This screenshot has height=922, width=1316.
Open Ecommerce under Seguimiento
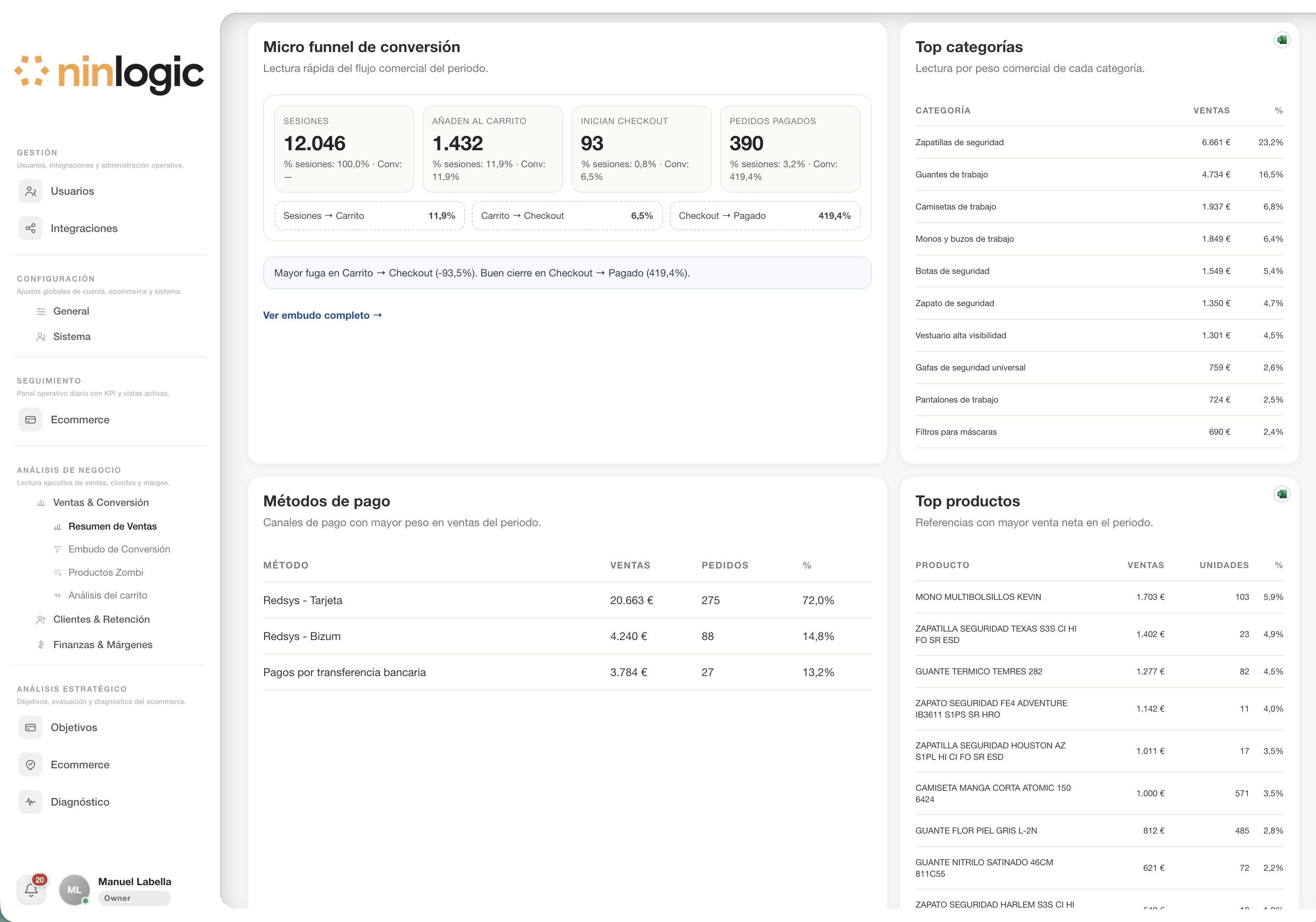point(80,420)
